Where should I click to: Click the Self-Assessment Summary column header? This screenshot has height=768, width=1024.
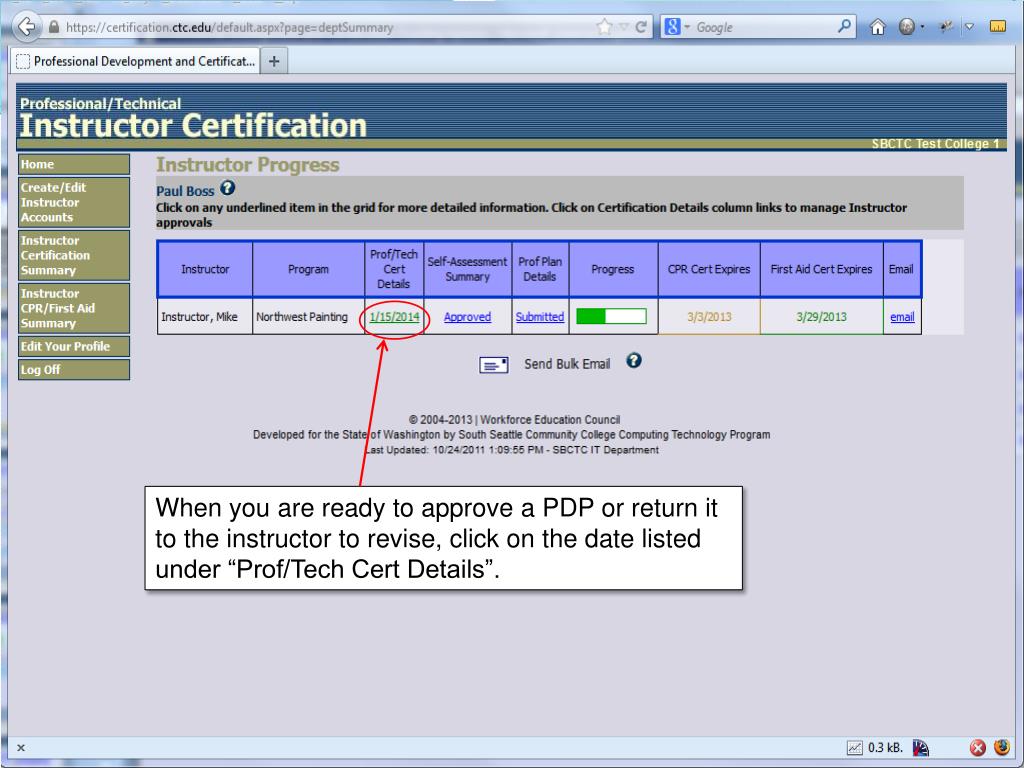tap(468, 269)
